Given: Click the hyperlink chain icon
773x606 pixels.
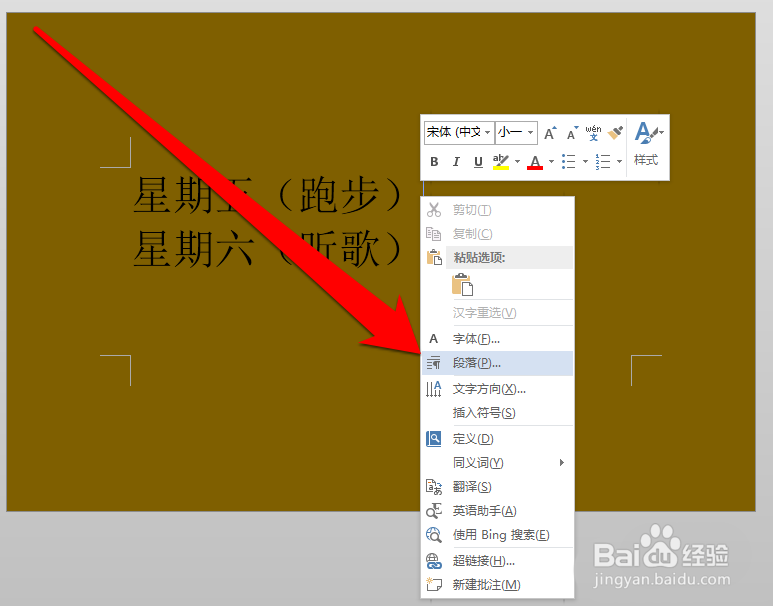Looking at the screenshot, I should [433, 561].
